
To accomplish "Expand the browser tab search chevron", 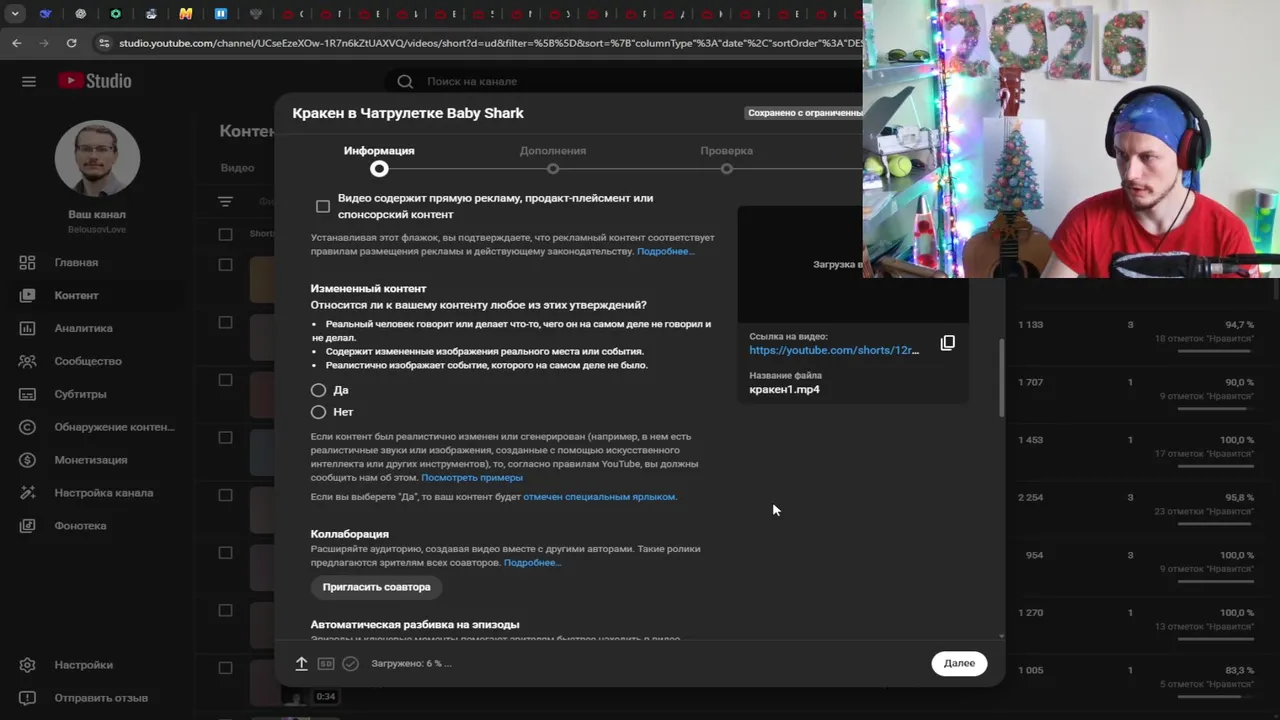I will 15,14.
